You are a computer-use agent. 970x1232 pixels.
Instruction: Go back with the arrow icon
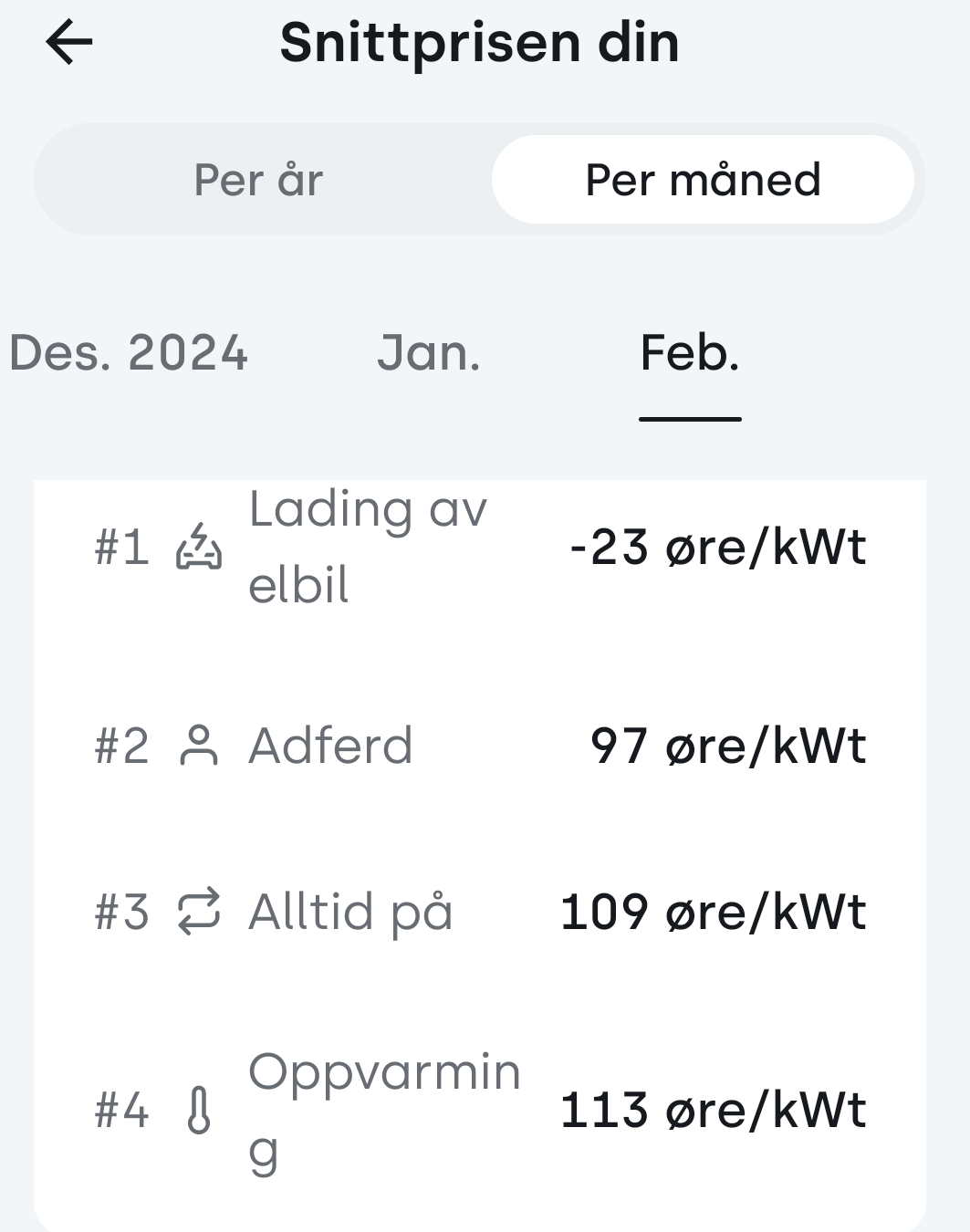69,43
